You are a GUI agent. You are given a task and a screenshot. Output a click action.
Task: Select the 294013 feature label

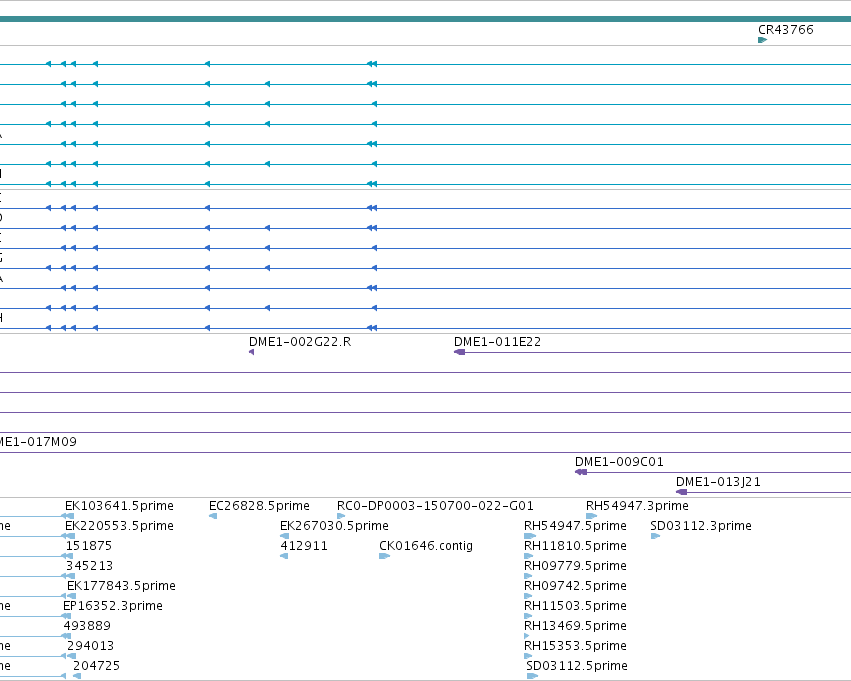[x=91, y=646]
